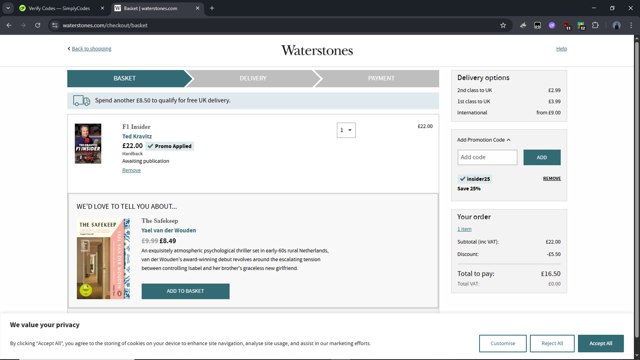
Task: Open author Ted Kravitz link
Action: click(137, 136)
